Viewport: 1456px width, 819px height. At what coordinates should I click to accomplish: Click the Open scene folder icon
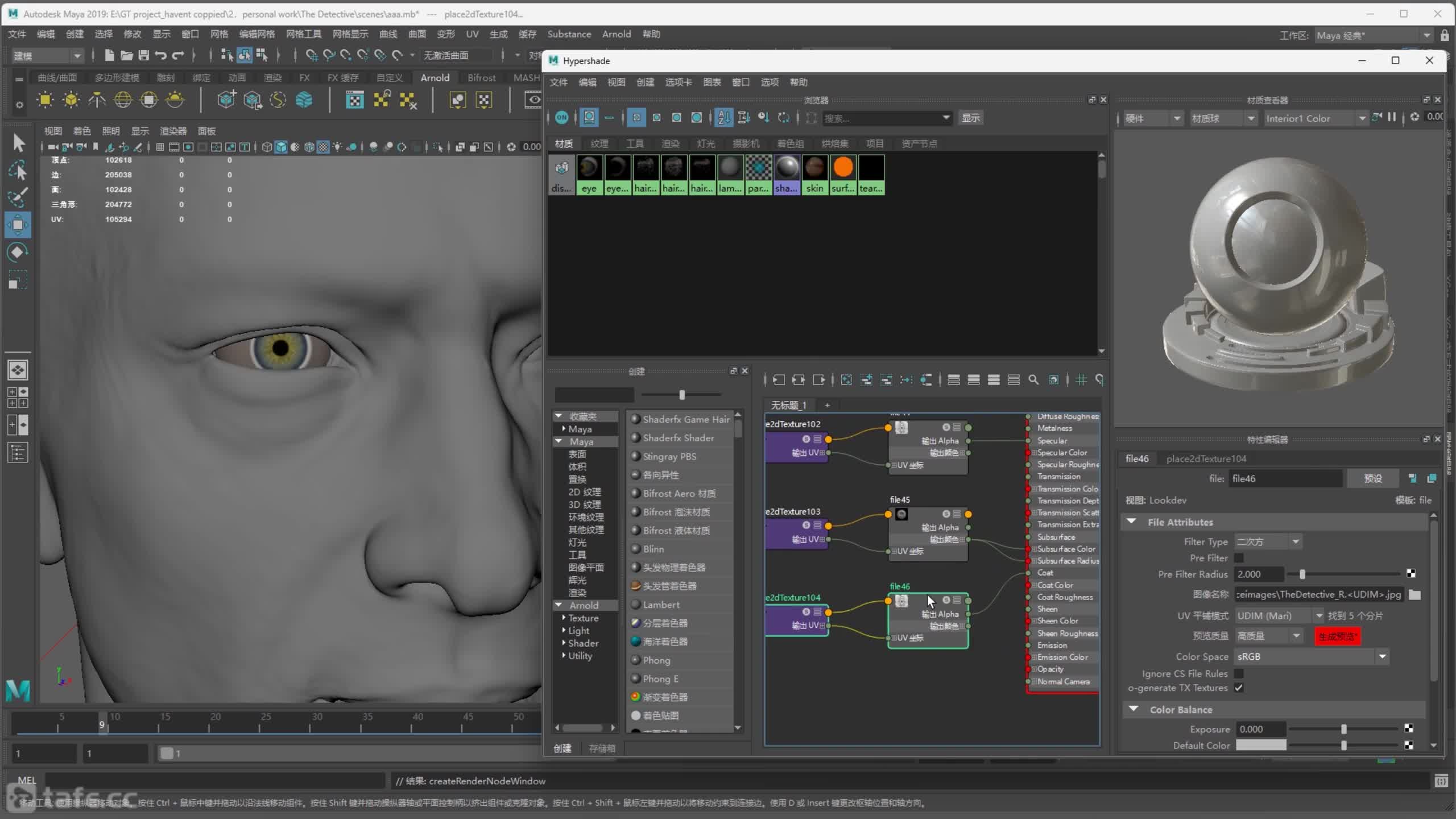[126, 55]
